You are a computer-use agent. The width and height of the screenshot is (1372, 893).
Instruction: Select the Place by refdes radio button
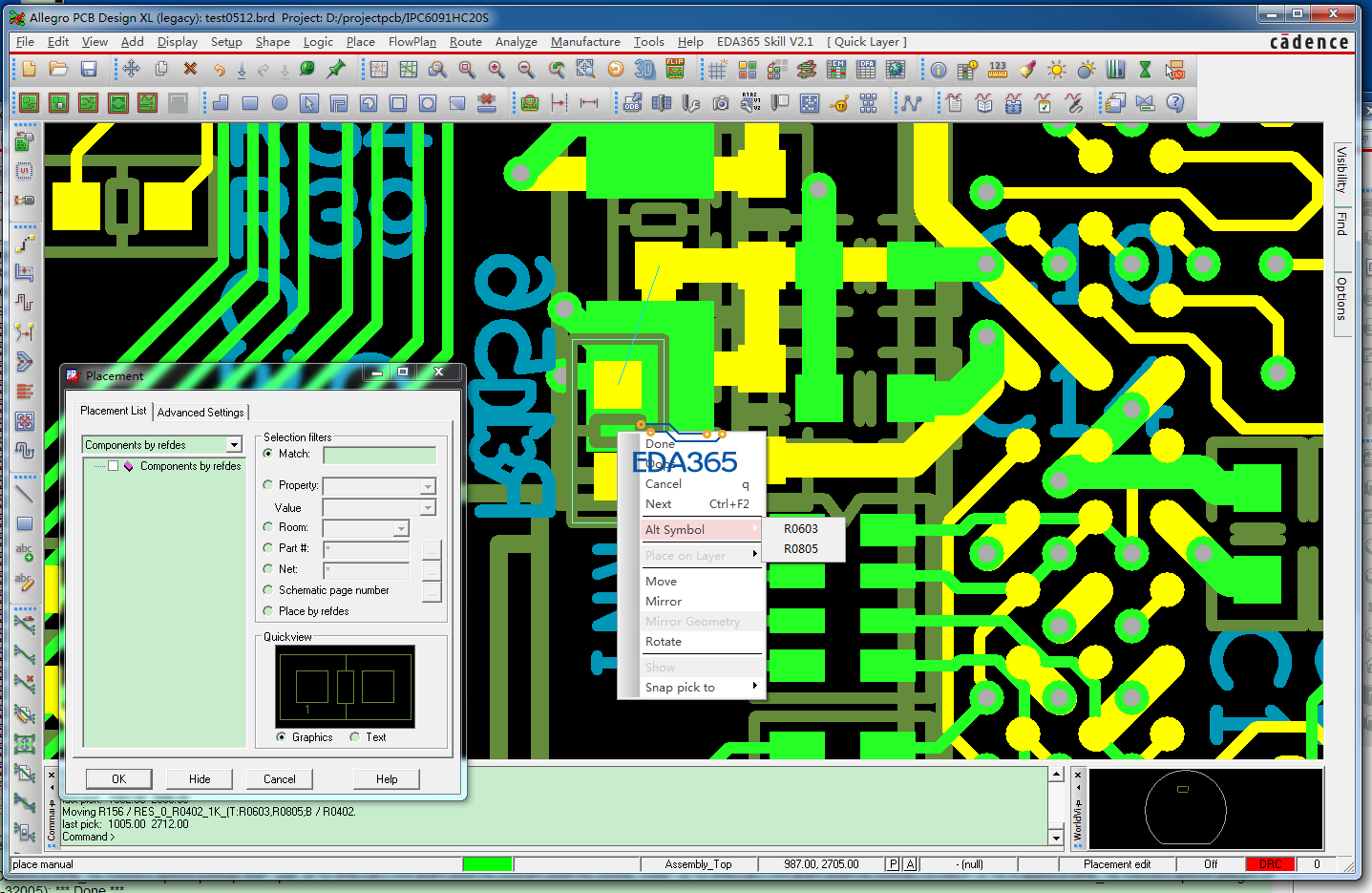tap(268, 611)
